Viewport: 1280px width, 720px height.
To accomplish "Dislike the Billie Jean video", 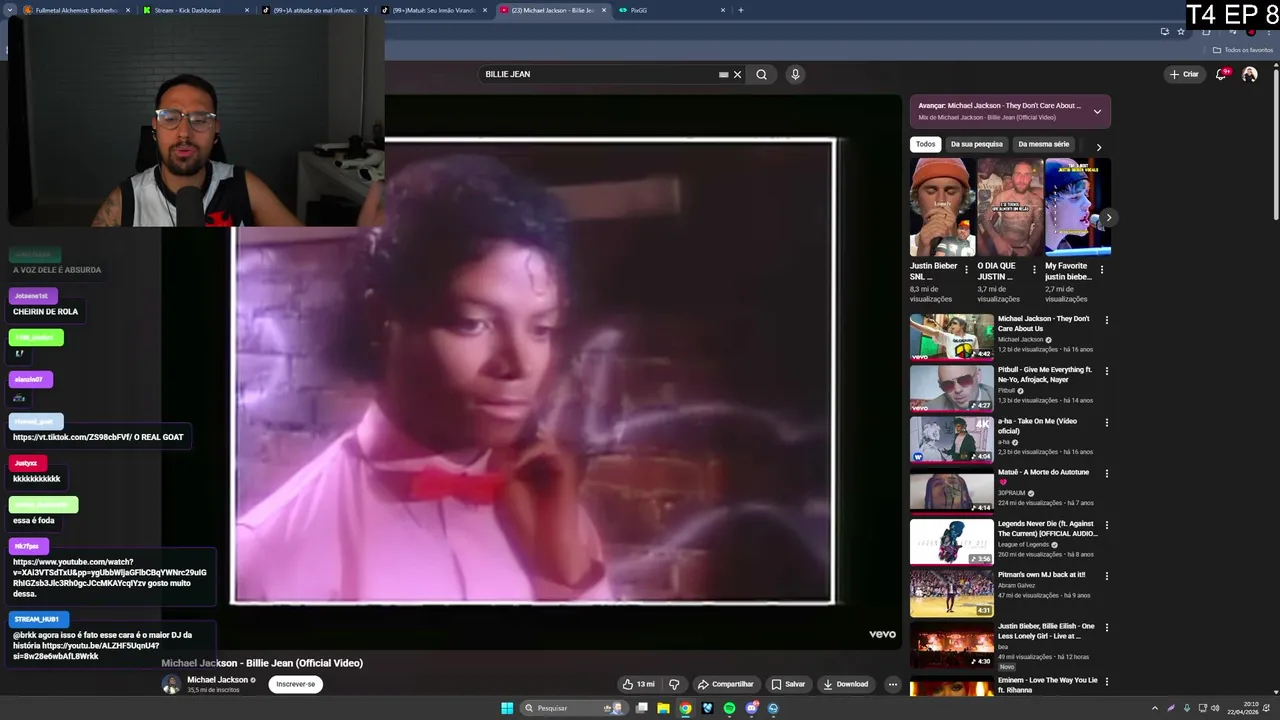I will coord(674,684).
